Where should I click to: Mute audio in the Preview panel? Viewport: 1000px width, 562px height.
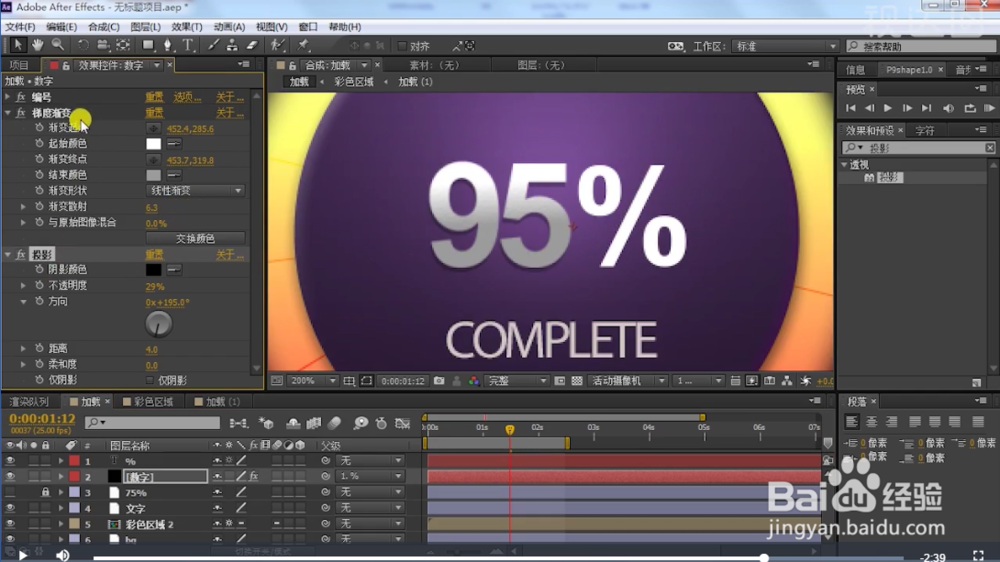(949, 108)
